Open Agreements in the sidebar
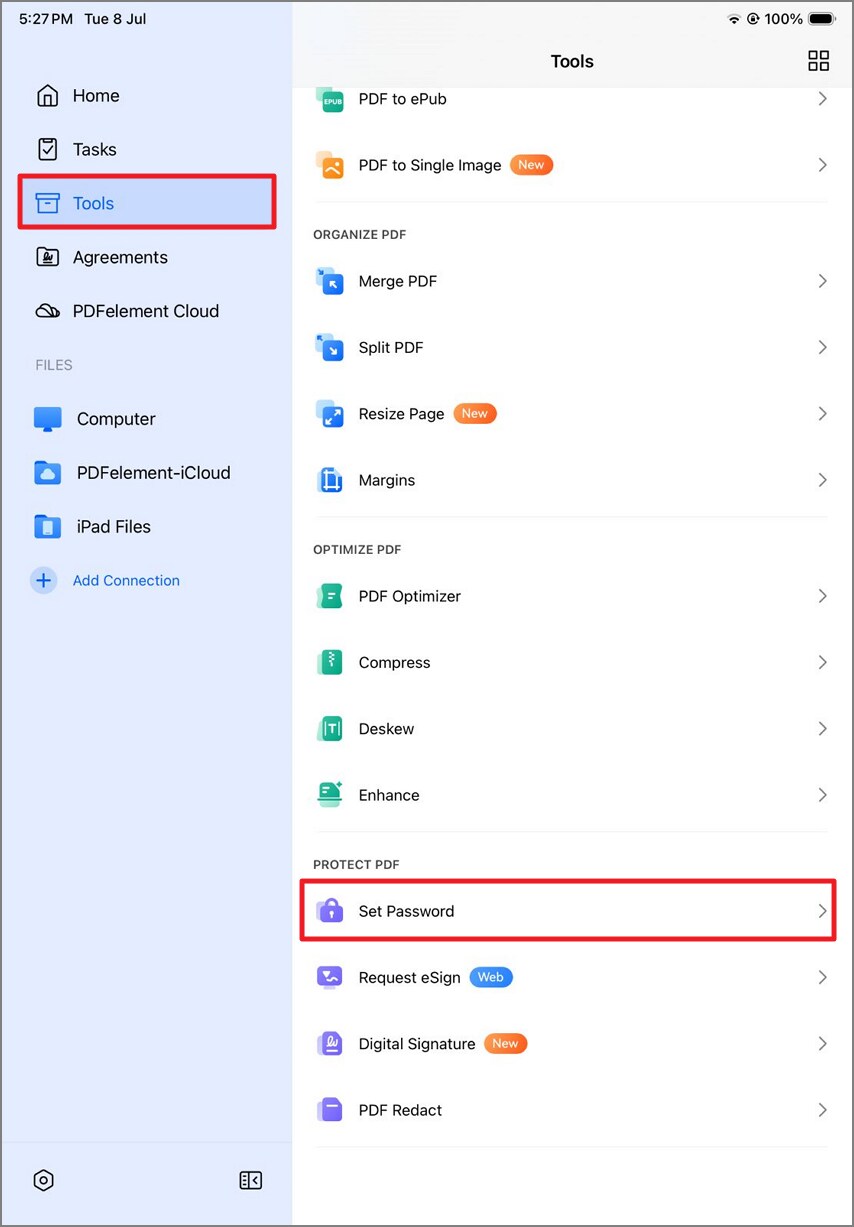Screen dimensions: 854x1227 coord(120,257)
